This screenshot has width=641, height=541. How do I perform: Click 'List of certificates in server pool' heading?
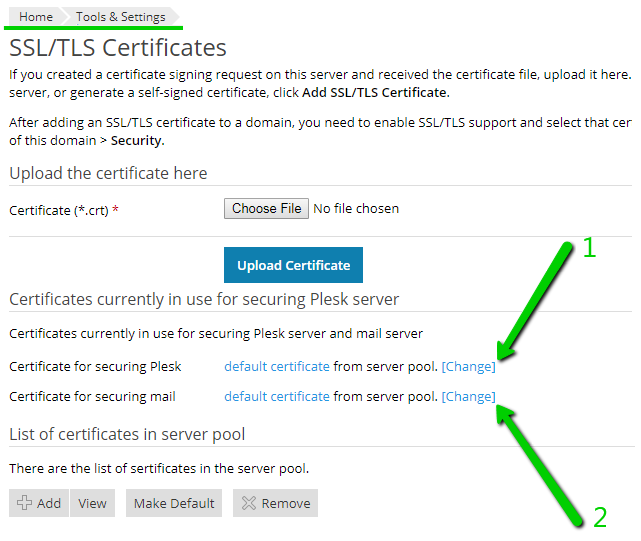[x=127, y=434]
